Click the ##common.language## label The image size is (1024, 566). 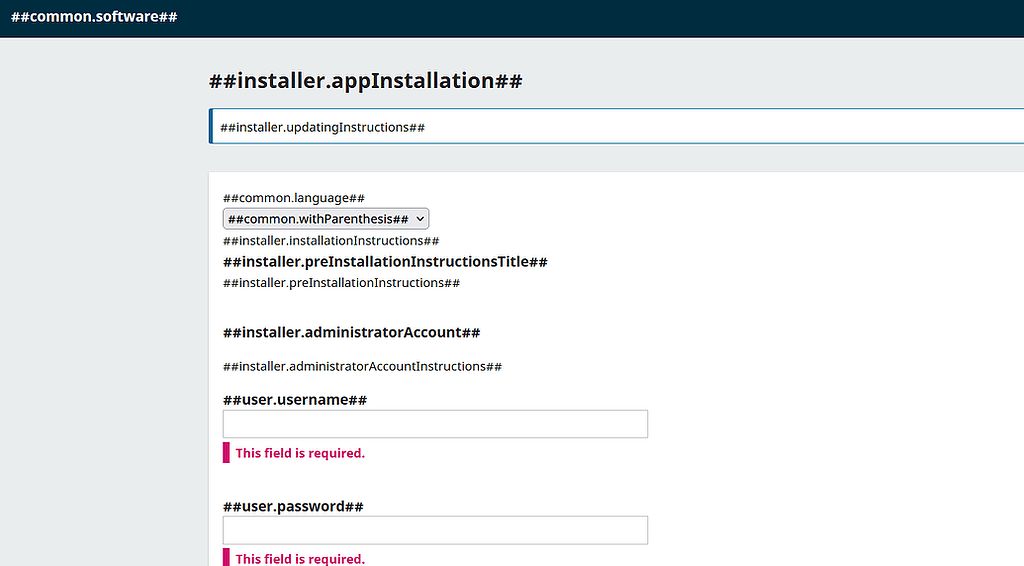294,198
